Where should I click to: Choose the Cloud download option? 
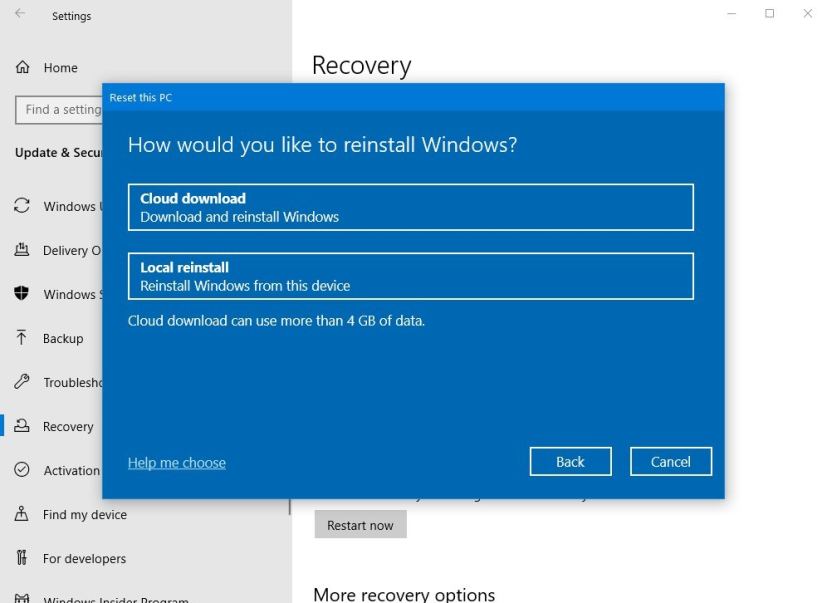coord(410,206)
